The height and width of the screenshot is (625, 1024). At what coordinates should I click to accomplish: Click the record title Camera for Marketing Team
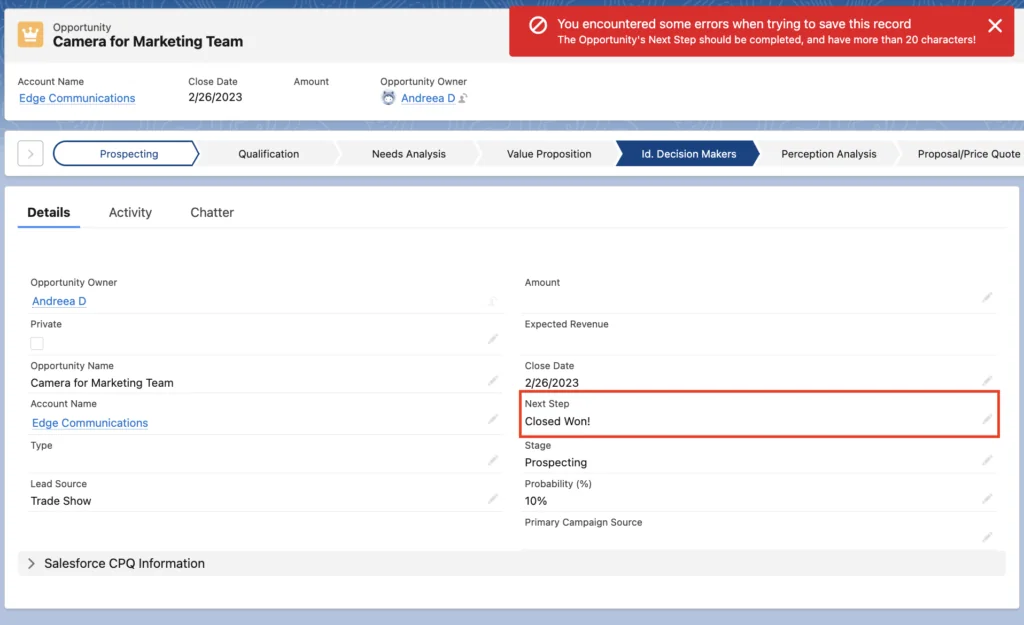click(x=148, y=41)
